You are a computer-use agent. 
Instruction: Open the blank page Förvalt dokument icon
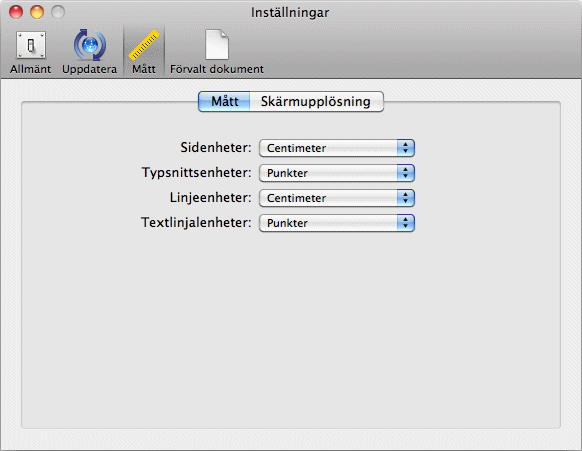pyautogui.click(x=217, y=45)
